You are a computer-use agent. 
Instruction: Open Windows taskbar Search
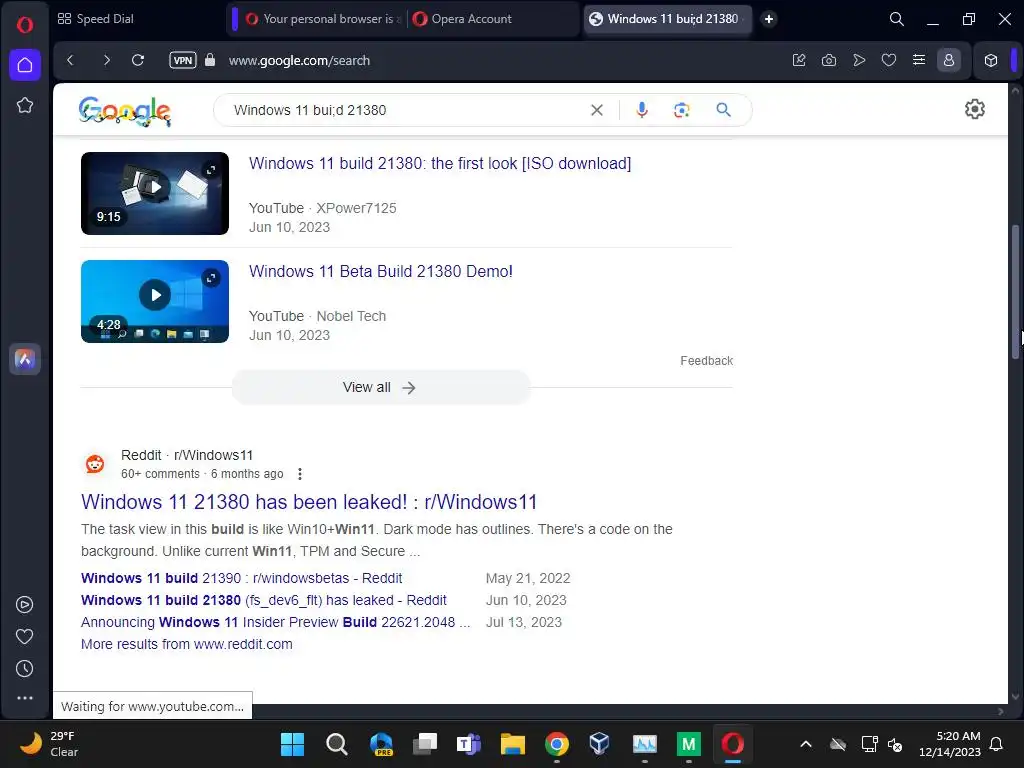336,744
